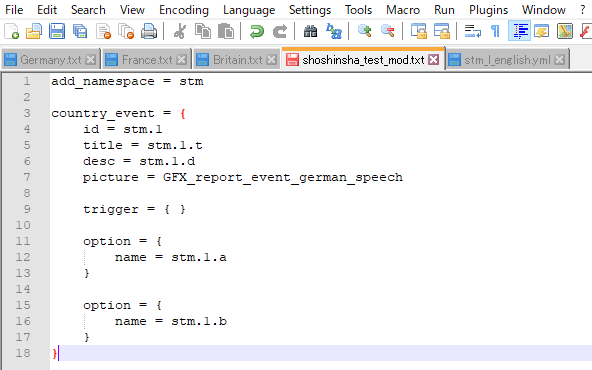
Task: Open the Window menu
Action: coord(544,9)
